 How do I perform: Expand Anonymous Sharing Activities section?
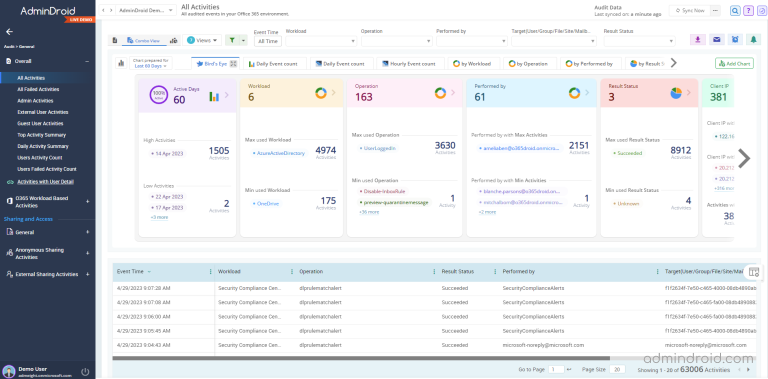(88, 253)
